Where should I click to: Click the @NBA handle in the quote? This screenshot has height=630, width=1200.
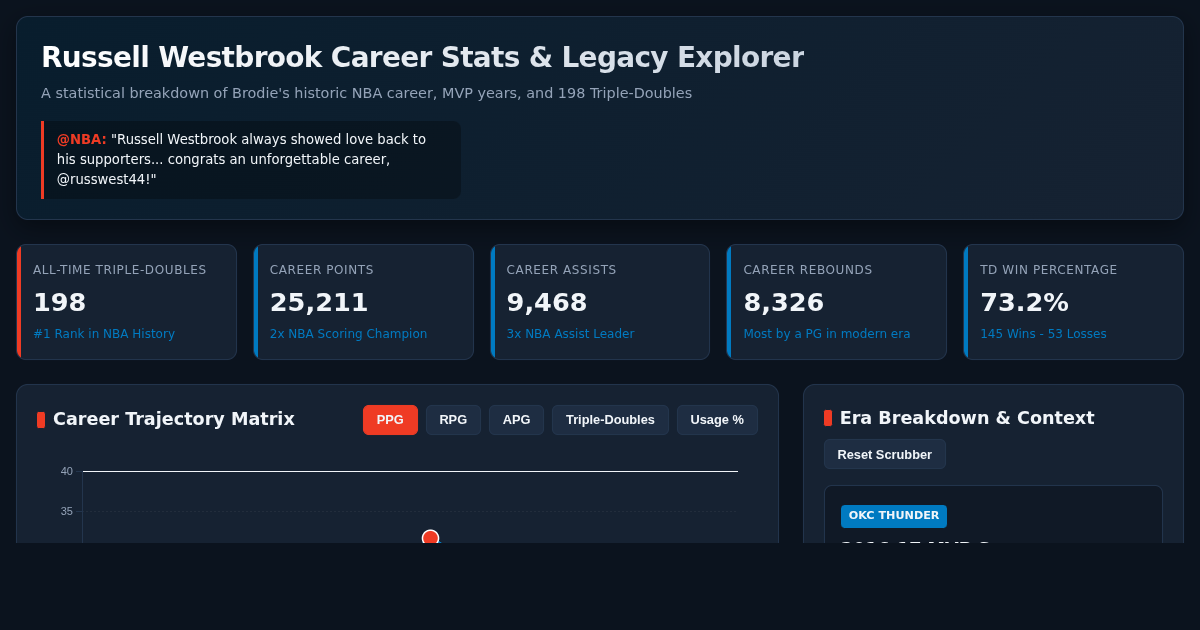click(82, 139)
